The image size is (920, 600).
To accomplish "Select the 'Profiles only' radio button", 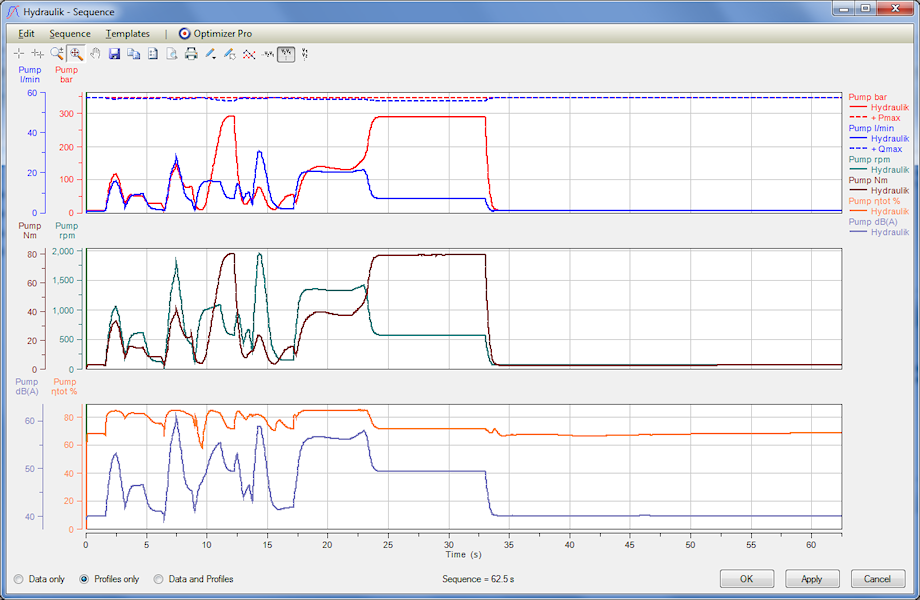I will coord(85,579).
